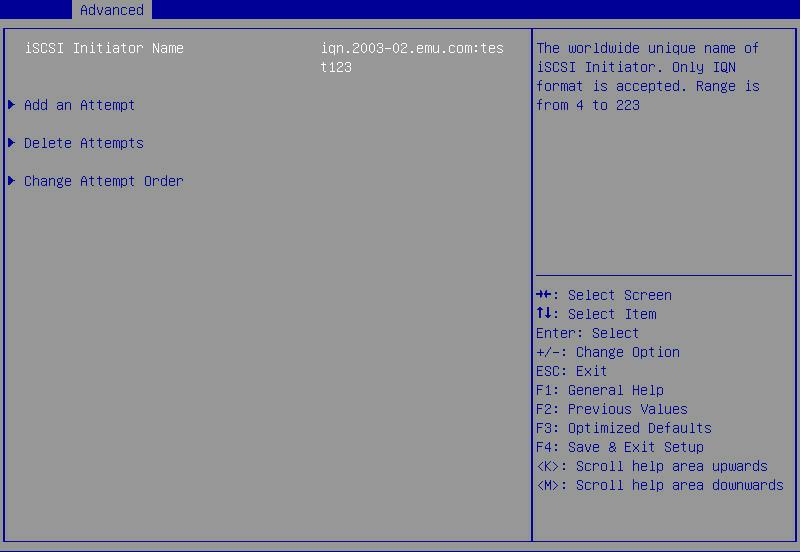Open the Change Attempt Order submenu
The width and height of the screenshot is (801, 552).
pyautogui.click(x=104, y=181)
